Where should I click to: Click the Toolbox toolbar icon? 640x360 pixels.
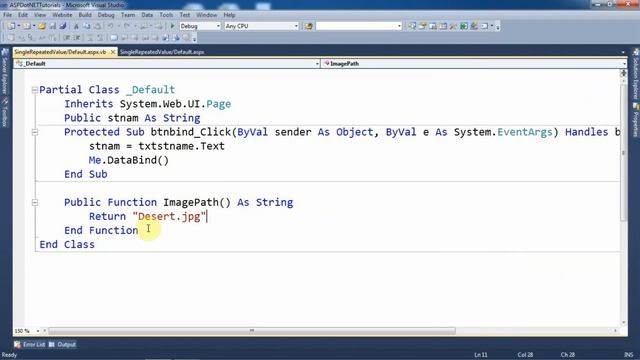(x=453, y=26)
